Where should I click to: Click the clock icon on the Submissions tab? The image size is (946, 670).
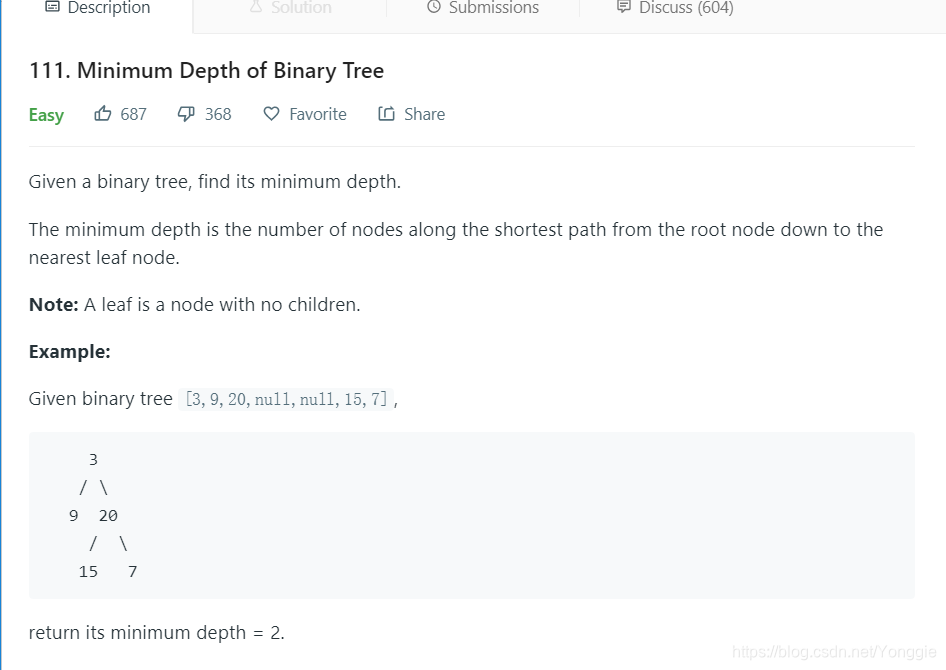[x=432, y=8]
